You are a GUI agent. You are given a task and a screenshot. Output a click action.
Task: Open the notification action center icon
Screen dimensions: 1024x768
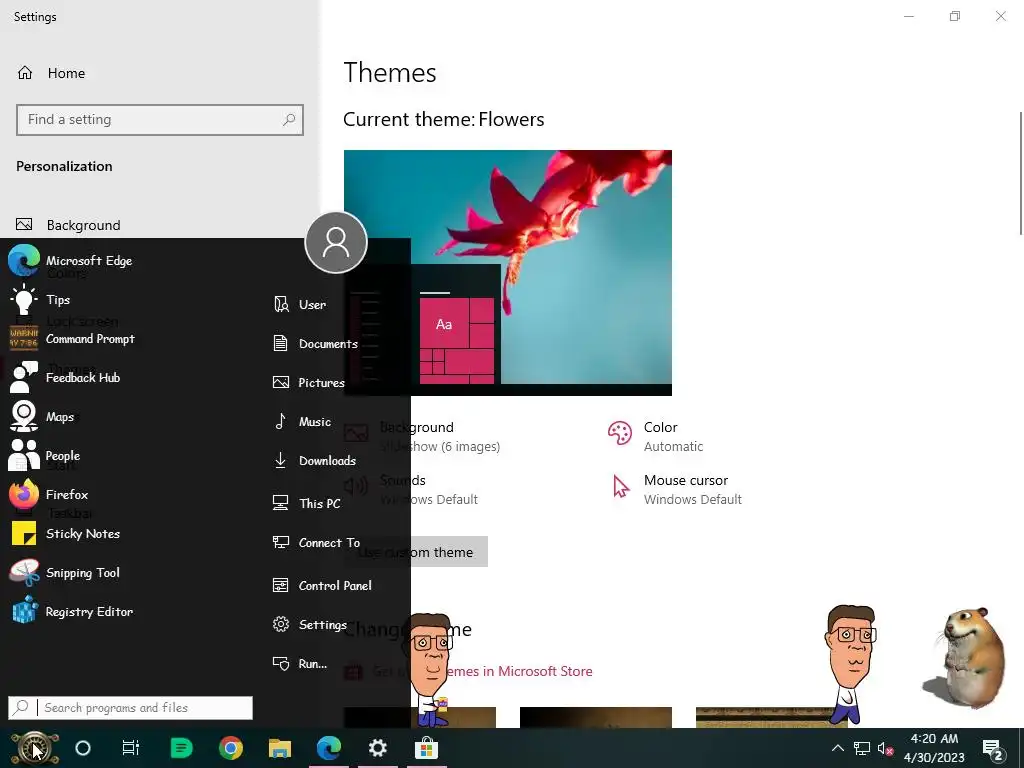tap(993, 750)
